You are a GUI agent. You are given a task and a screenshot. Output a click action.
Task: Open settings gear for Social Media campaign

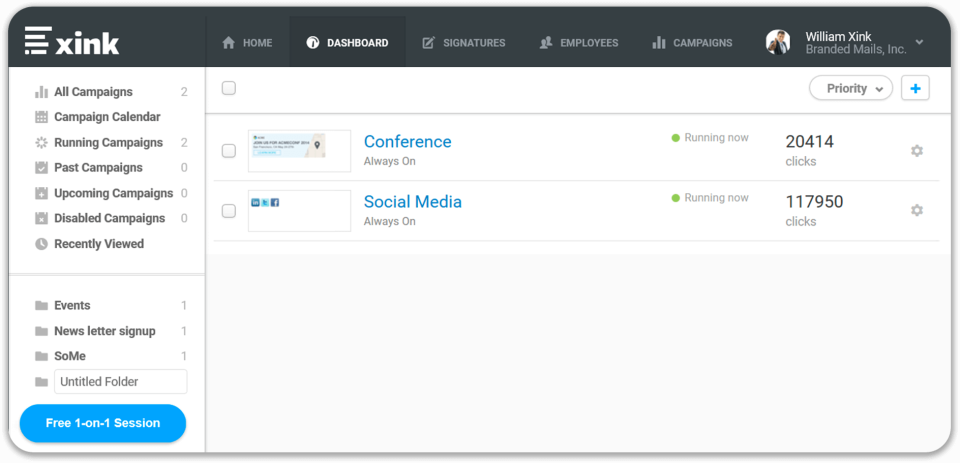tap(916, 211)
